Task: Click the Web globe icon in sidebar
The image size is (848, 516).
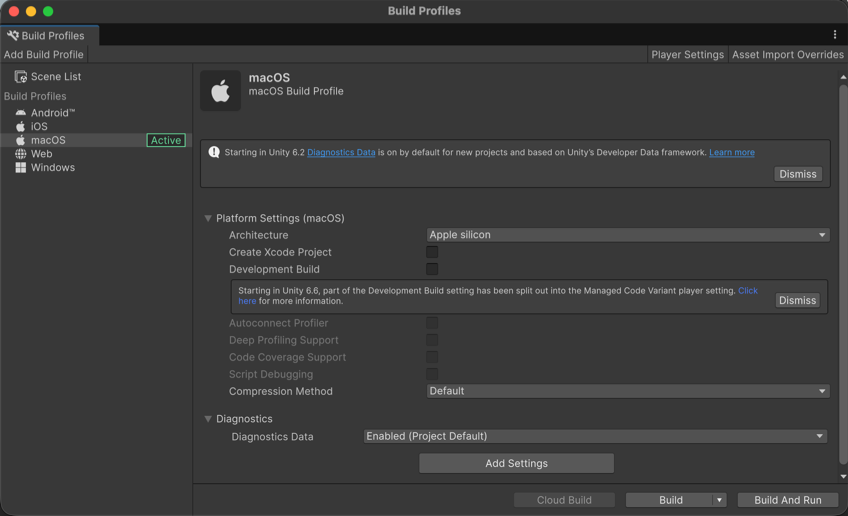Action: coord(21,154)
